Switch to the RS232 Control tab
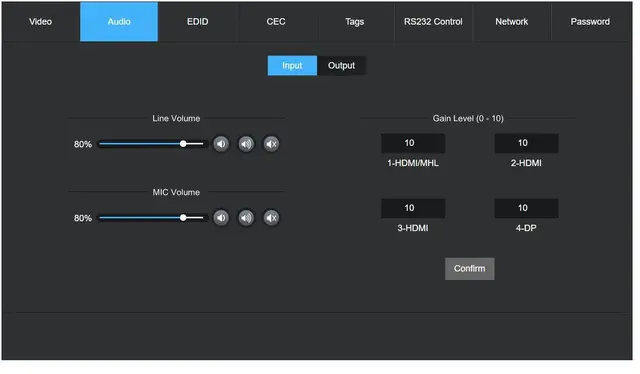The image size is (640, 374). point(433,22)
